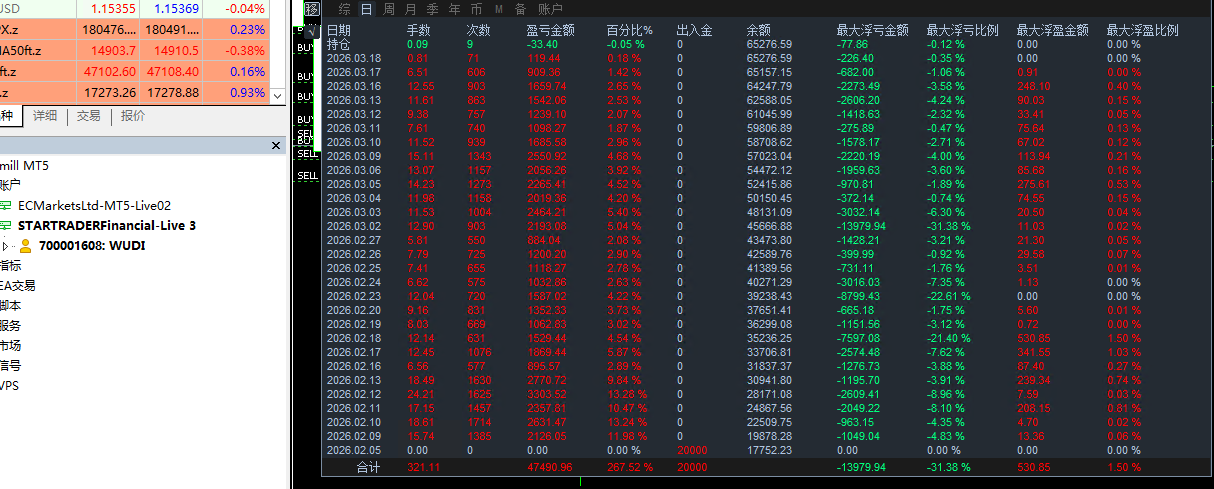The height and width of the screenshot is (489, 1214).
Task: Click the 20000 deposit in the 2026.02.05 row
Action: point(692,450)
